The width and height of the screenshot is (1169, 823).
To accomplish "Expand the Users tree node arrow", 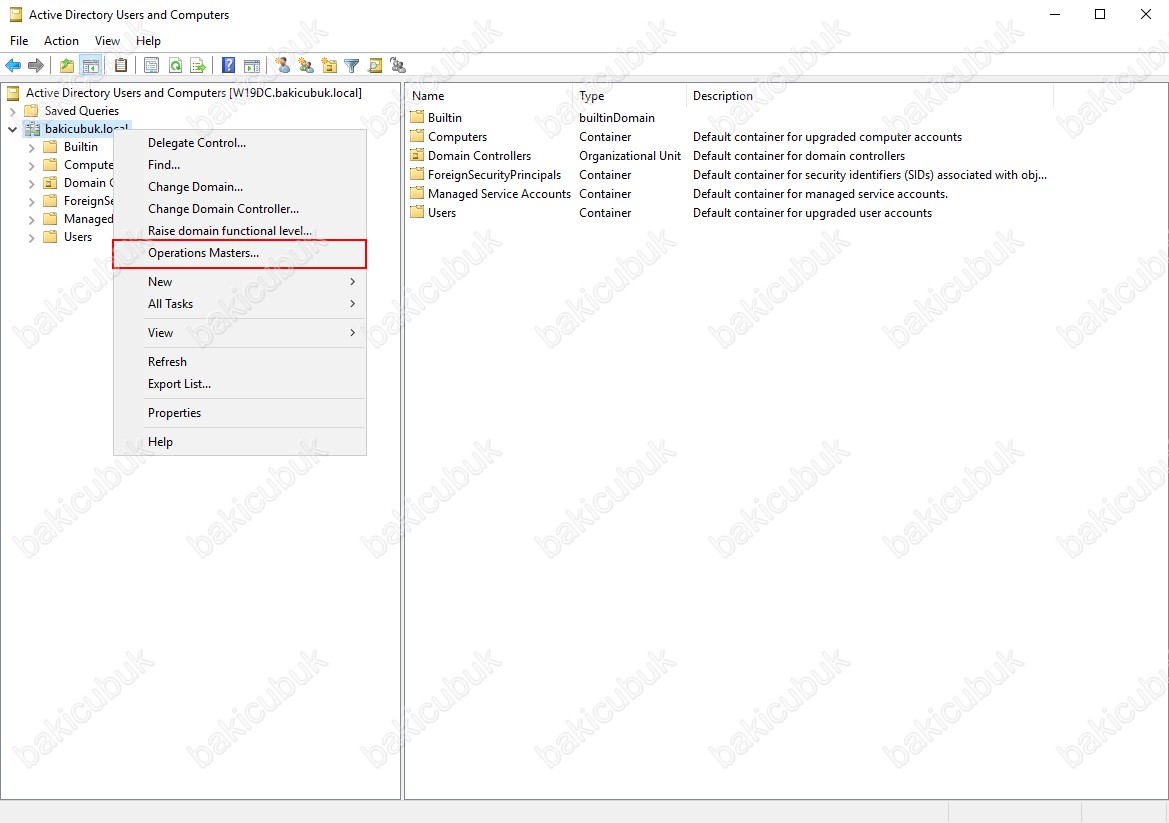I will click(x=31, y=238).
